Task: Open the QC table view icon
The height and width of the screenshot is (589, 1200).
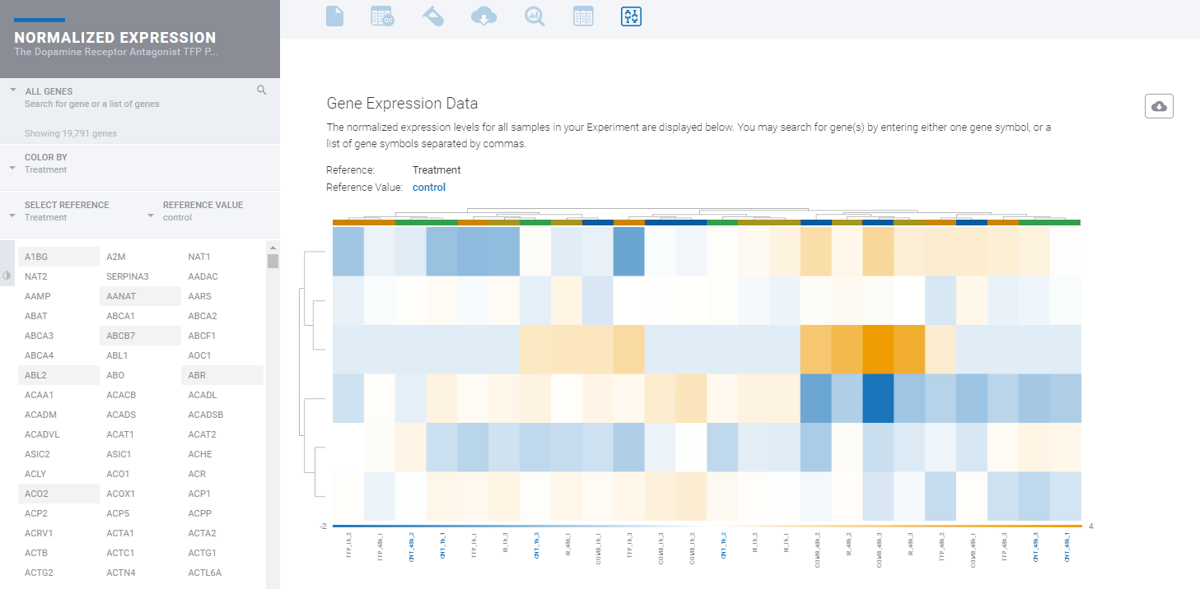Action: (382, 16)
